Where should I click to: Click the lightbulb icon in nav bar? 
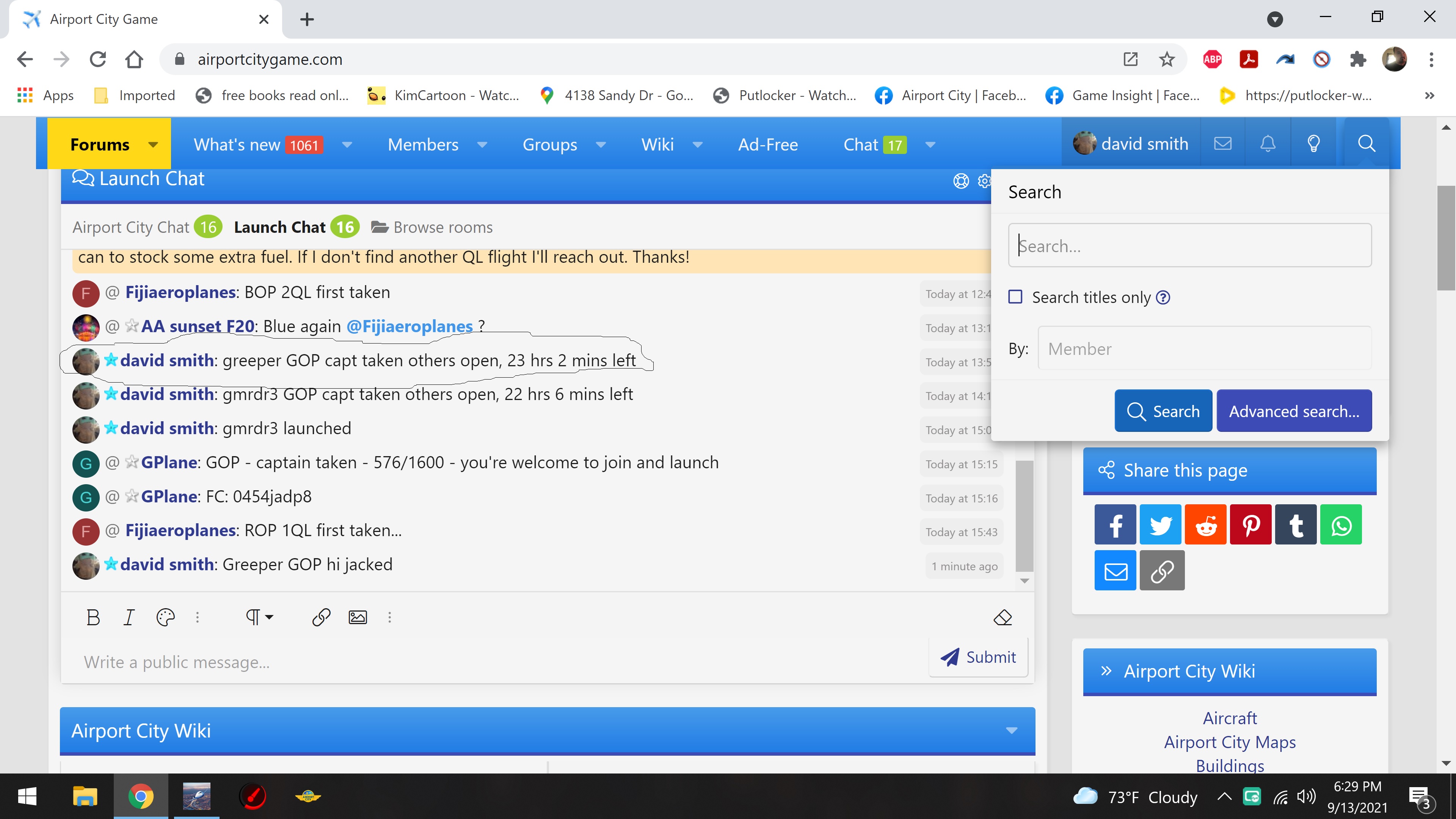click(1313, 144)
